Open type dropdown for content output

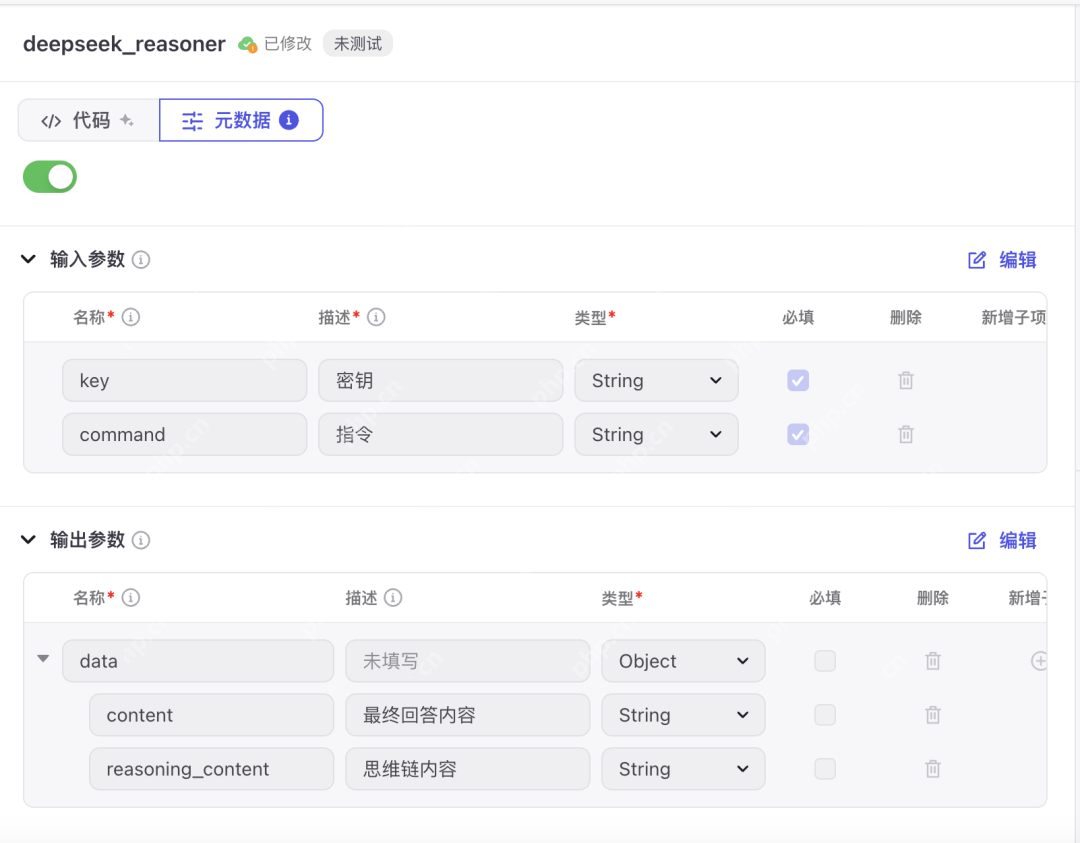click(683, 715)
